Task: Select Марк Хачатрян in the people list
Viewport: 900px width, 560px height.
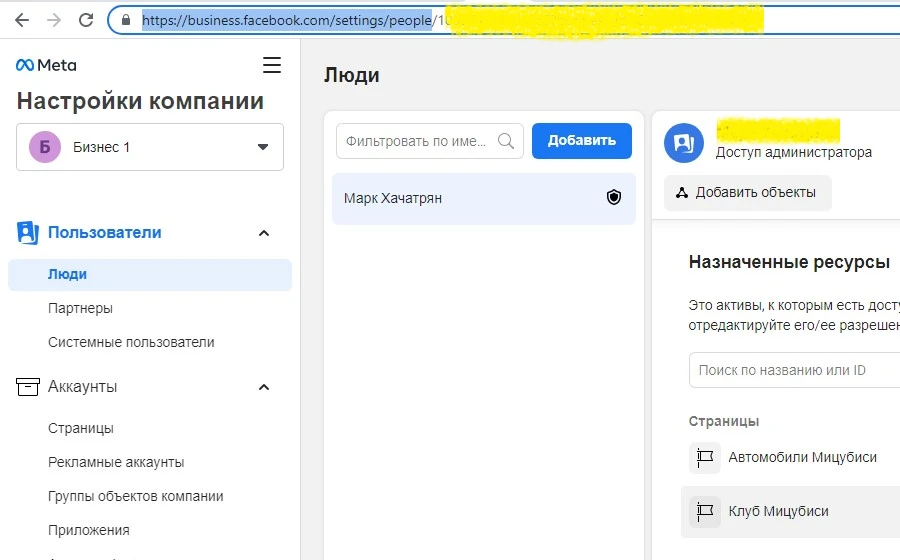Action: (x=484, y=199)
